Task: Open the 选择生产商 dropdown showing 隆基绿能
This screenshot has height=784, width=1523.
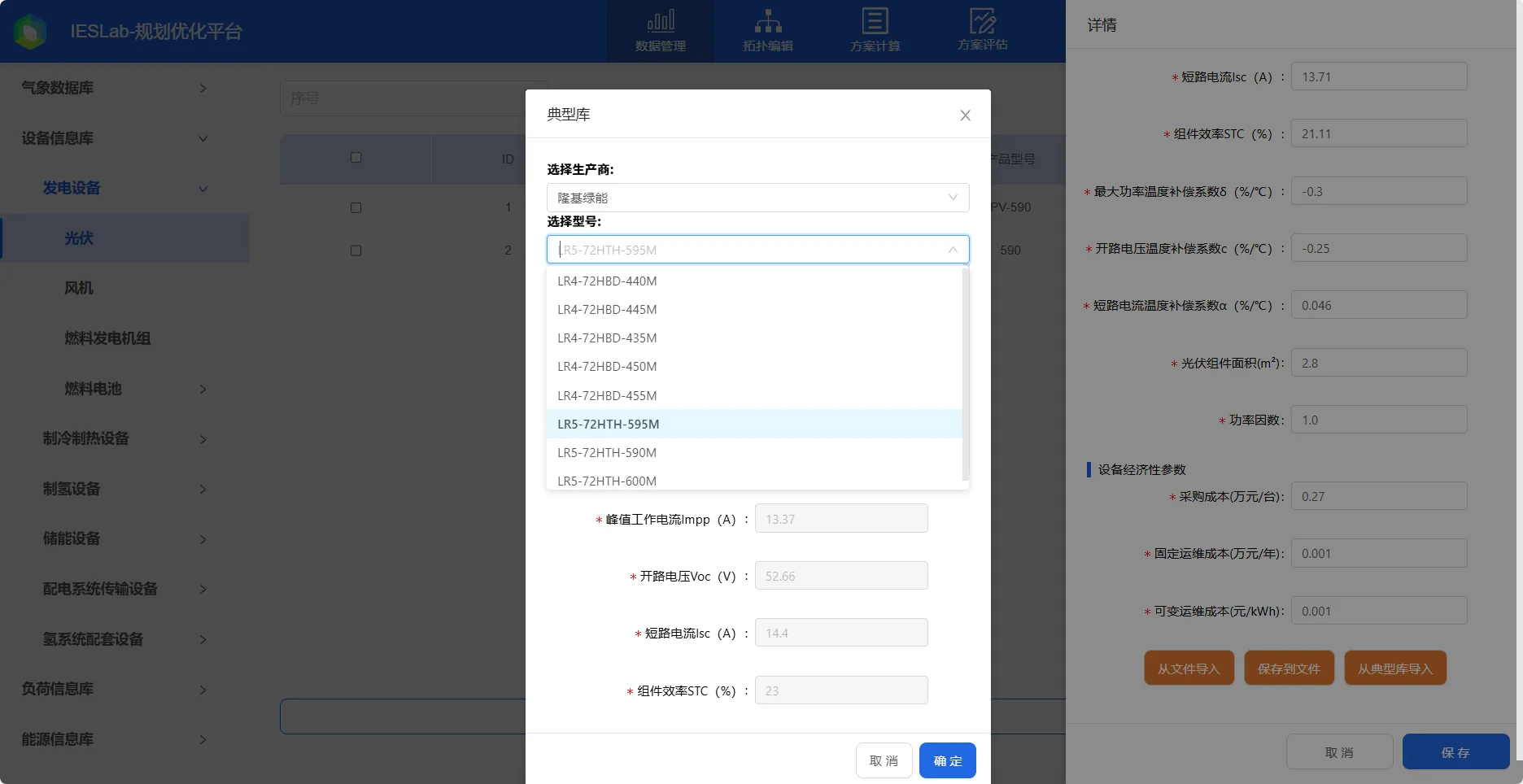Action: point(757,198)
